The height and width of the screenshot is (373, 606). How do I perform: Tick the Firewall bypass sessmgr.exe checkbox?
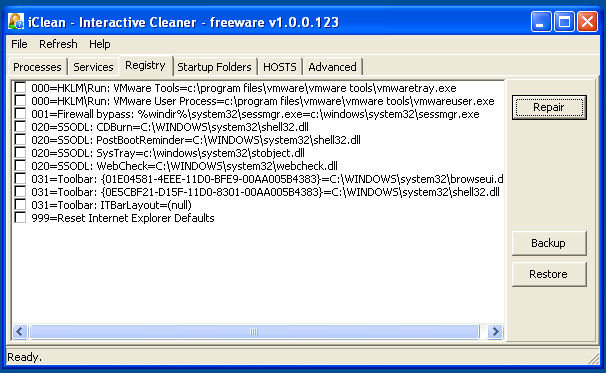(20, 114)
